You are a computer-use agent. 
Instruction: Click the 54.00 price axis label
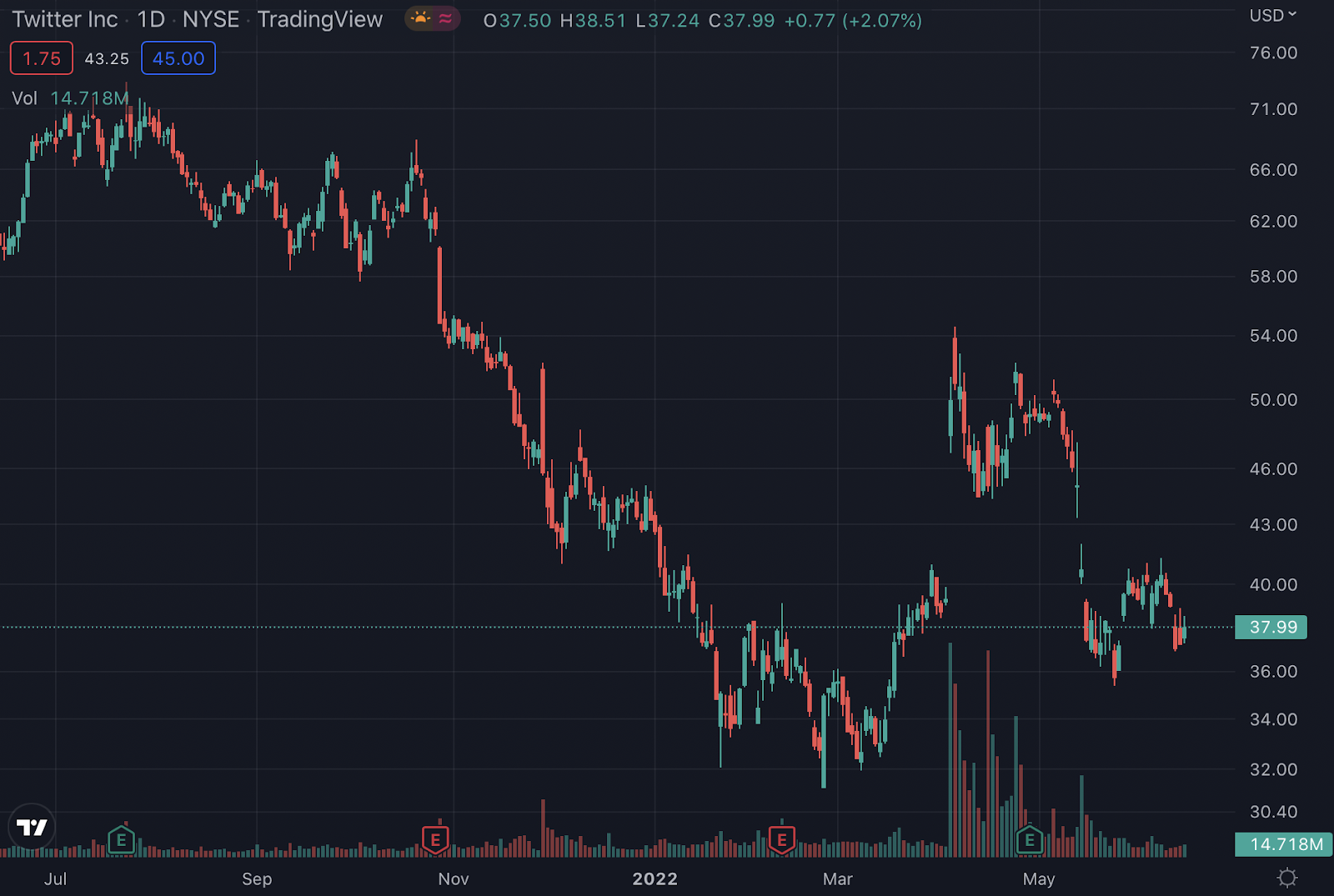[1273, 336]
